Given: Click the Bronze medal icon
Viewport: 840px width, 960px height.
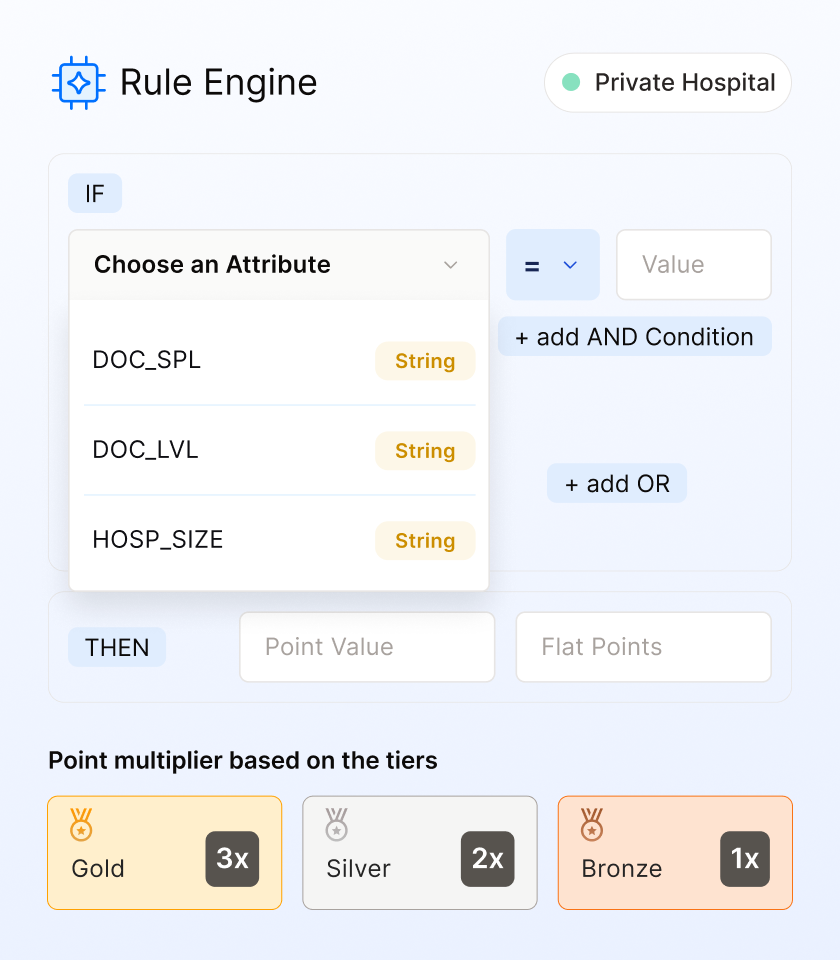Looking at the screenshot, I should point(591,824).
